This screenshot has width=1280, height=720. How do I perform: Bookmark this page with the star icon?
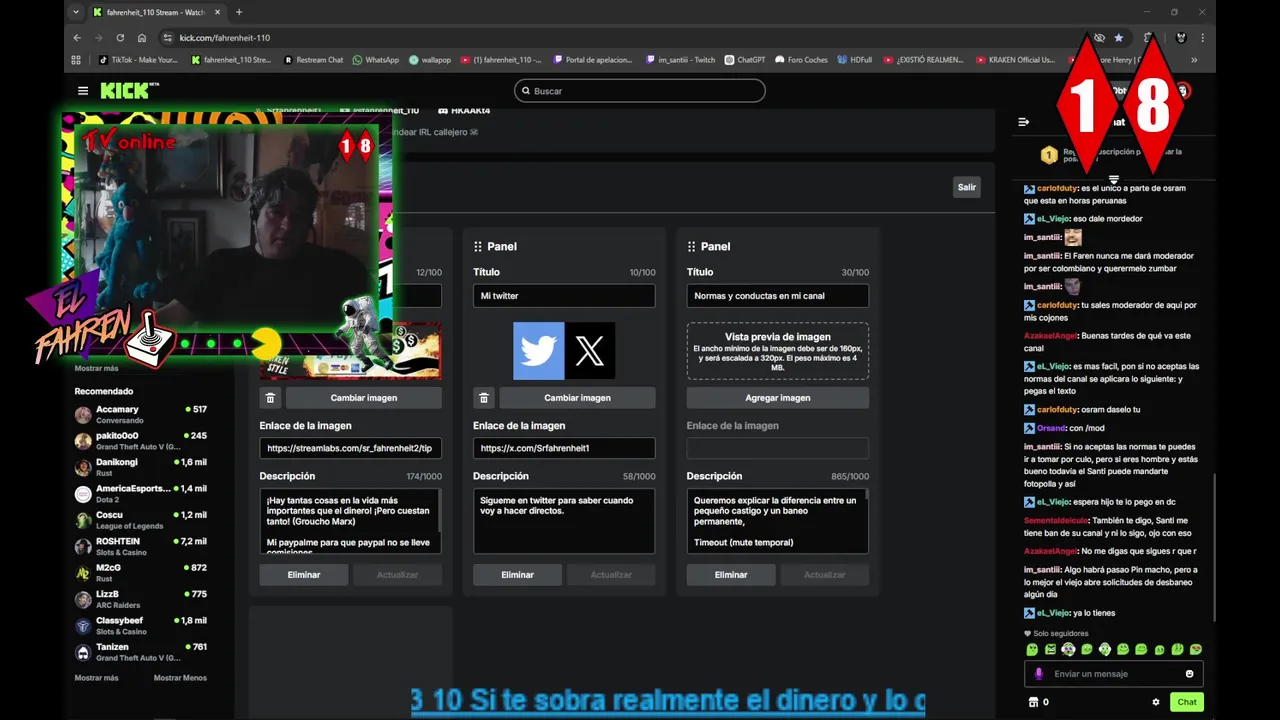(x=1119, y=38)
